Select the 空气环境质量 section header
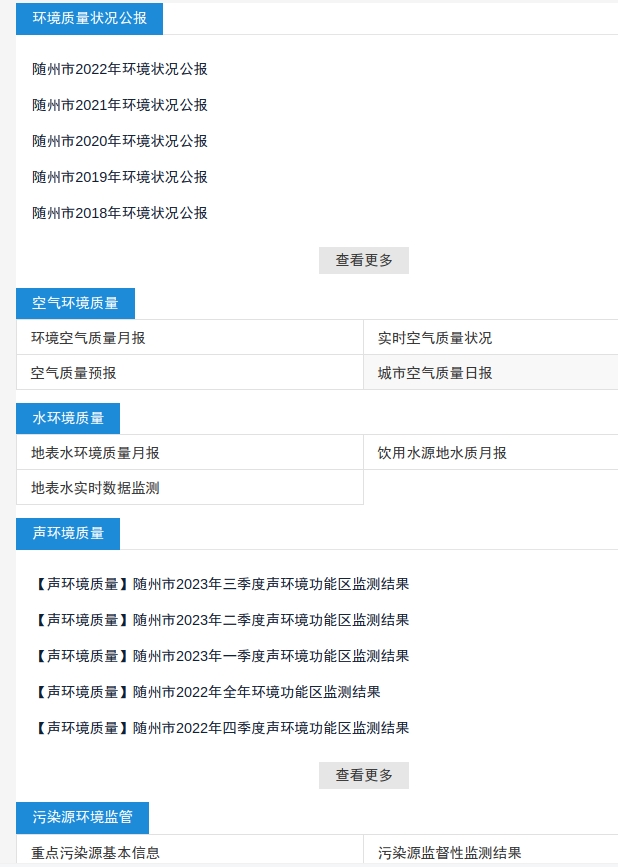The height and width of the screenshot is (867, 618). pos(75,303)
